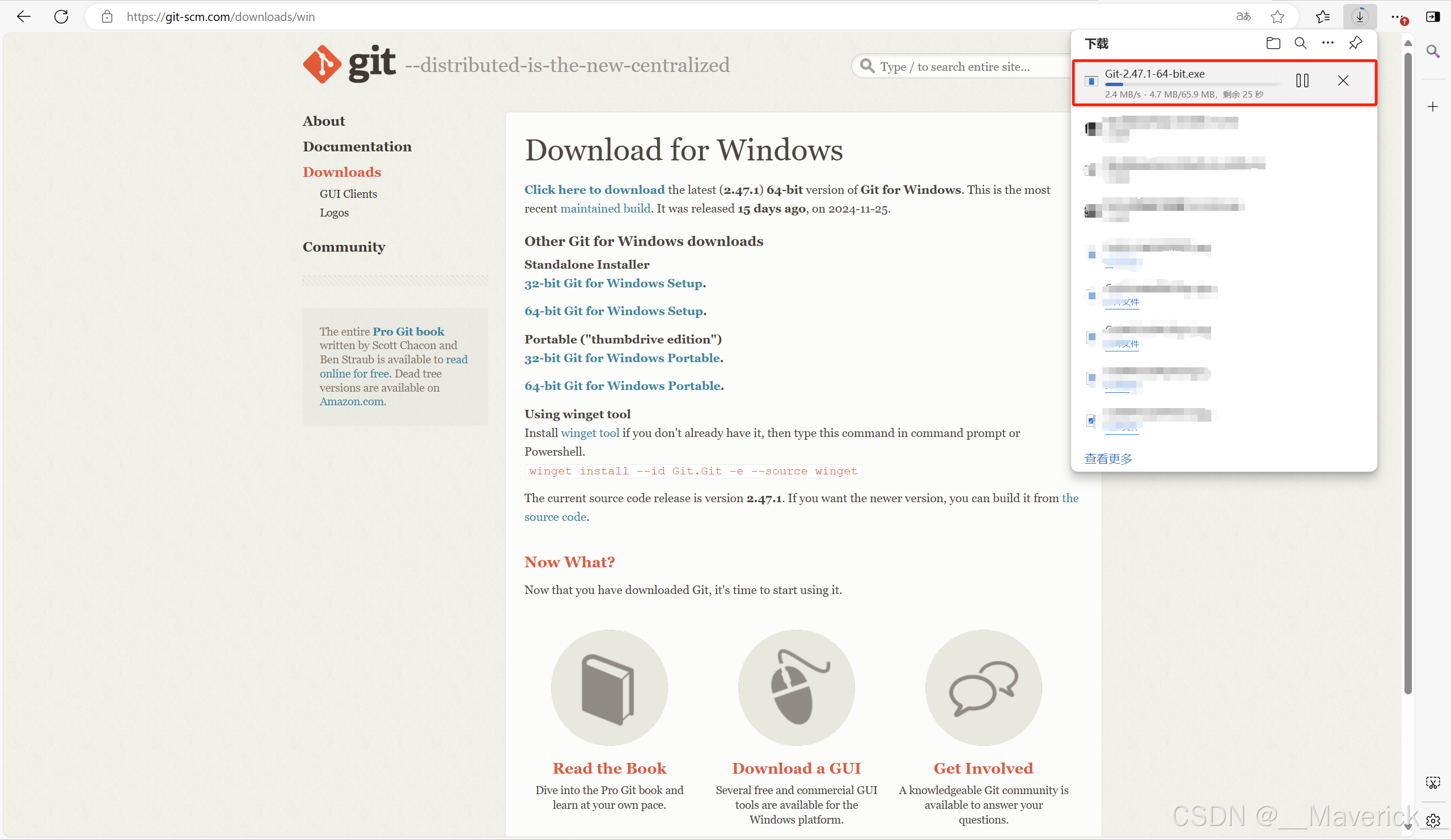Click the Read the Book icon

609,688
